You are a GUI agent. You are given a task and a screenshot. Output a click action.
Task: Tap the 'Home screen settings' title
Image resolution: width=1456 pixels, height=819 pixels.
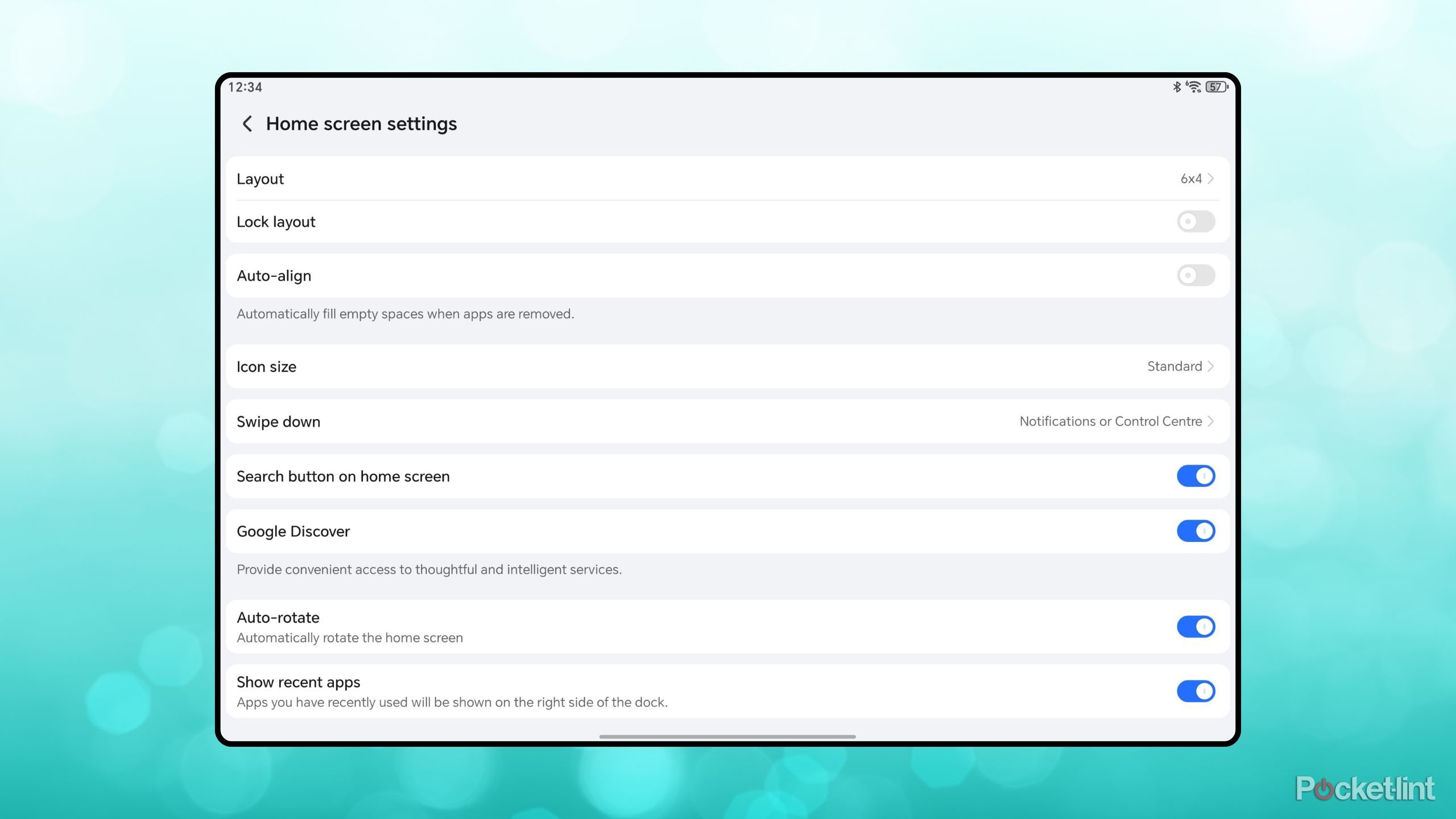pyautogui.click(x=361, y=123)
